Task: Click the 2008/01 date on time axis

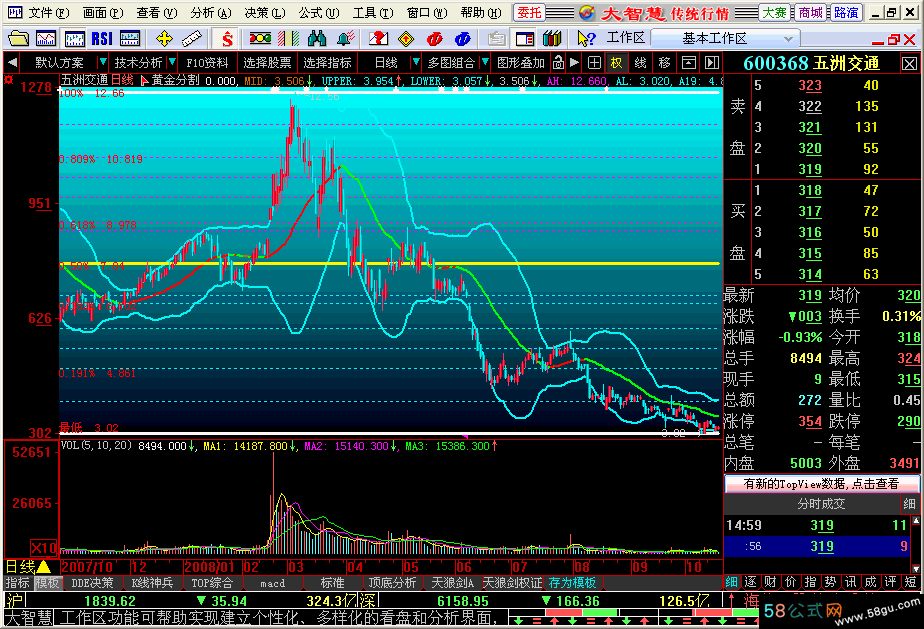Action: (x=209, y=567)
